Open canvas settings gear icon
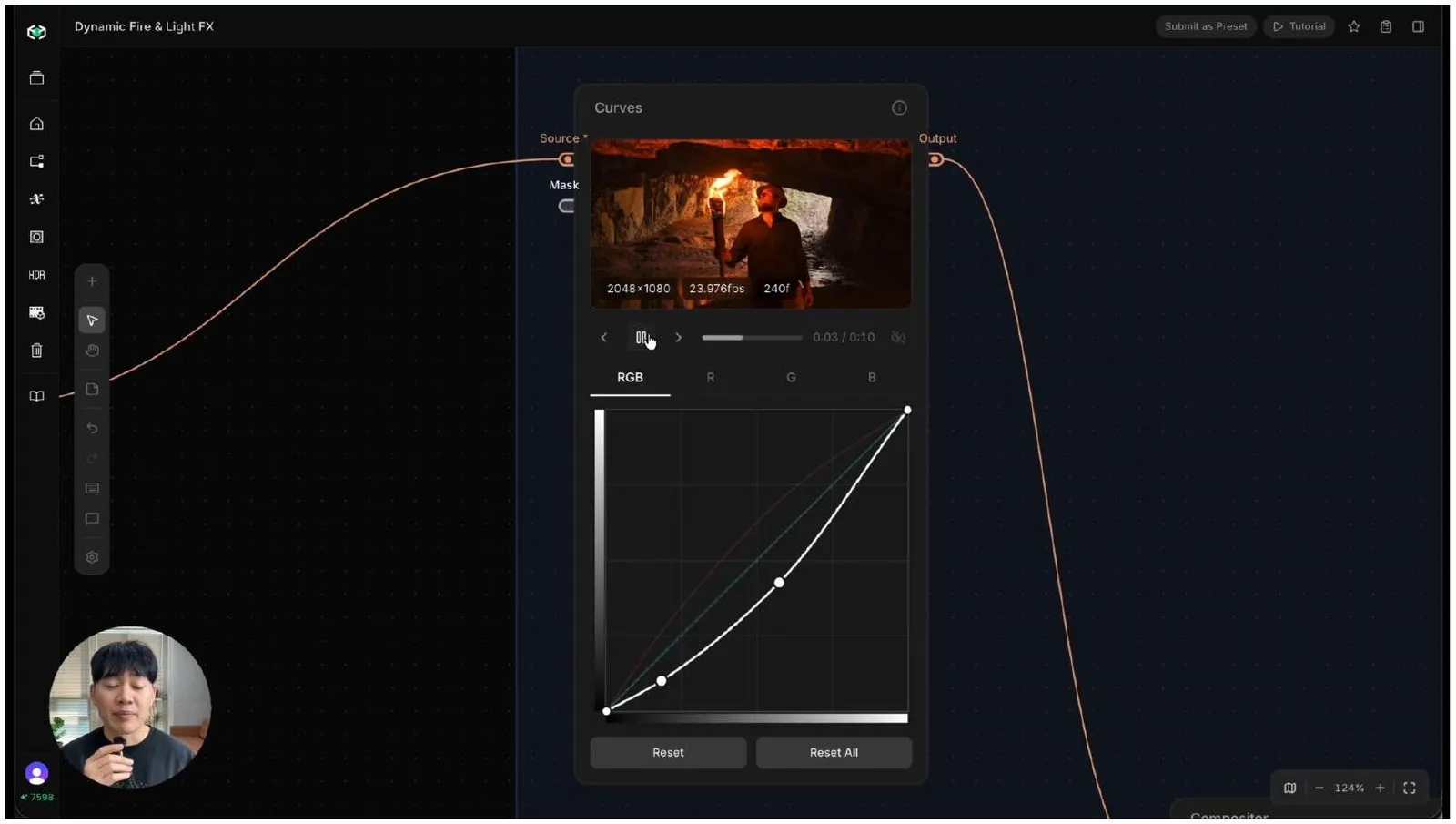The height and width of the screenshot is (824, 1456). 92,557
